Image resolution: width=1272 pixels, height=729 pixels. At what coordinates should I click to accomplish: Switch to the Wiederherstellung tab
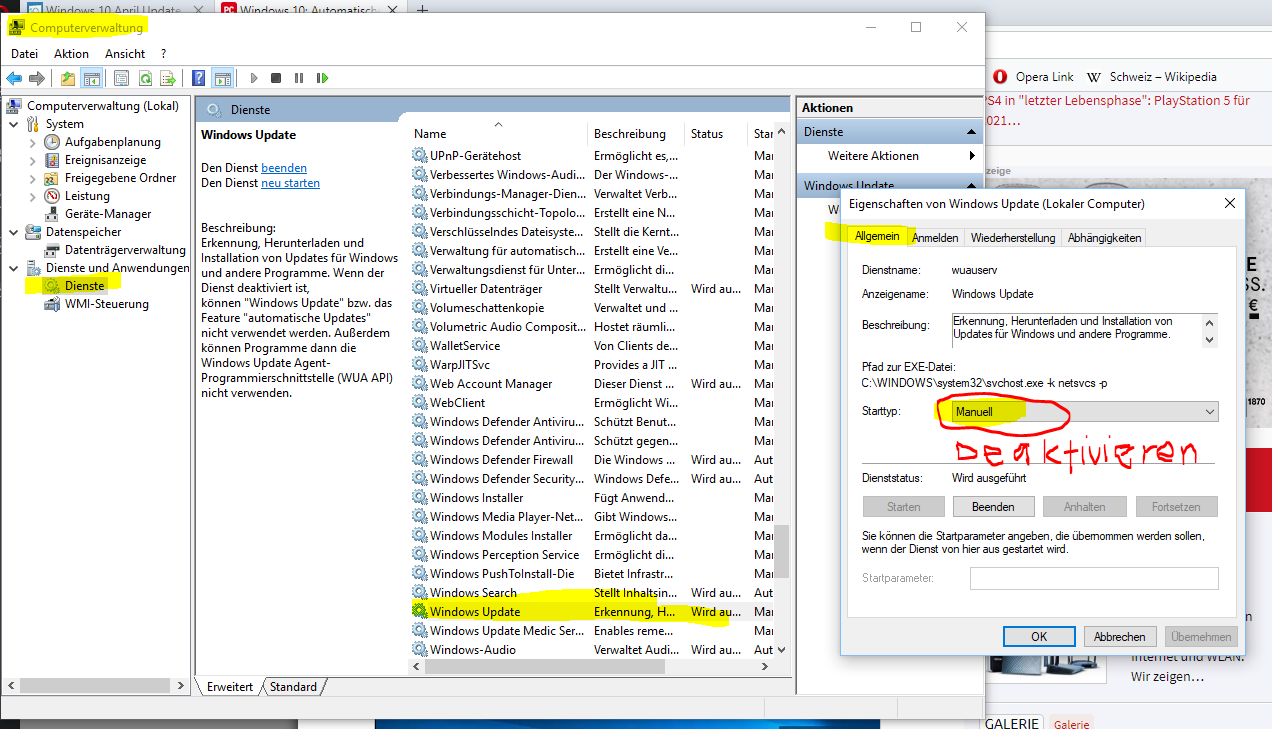tap(1013, 238)
